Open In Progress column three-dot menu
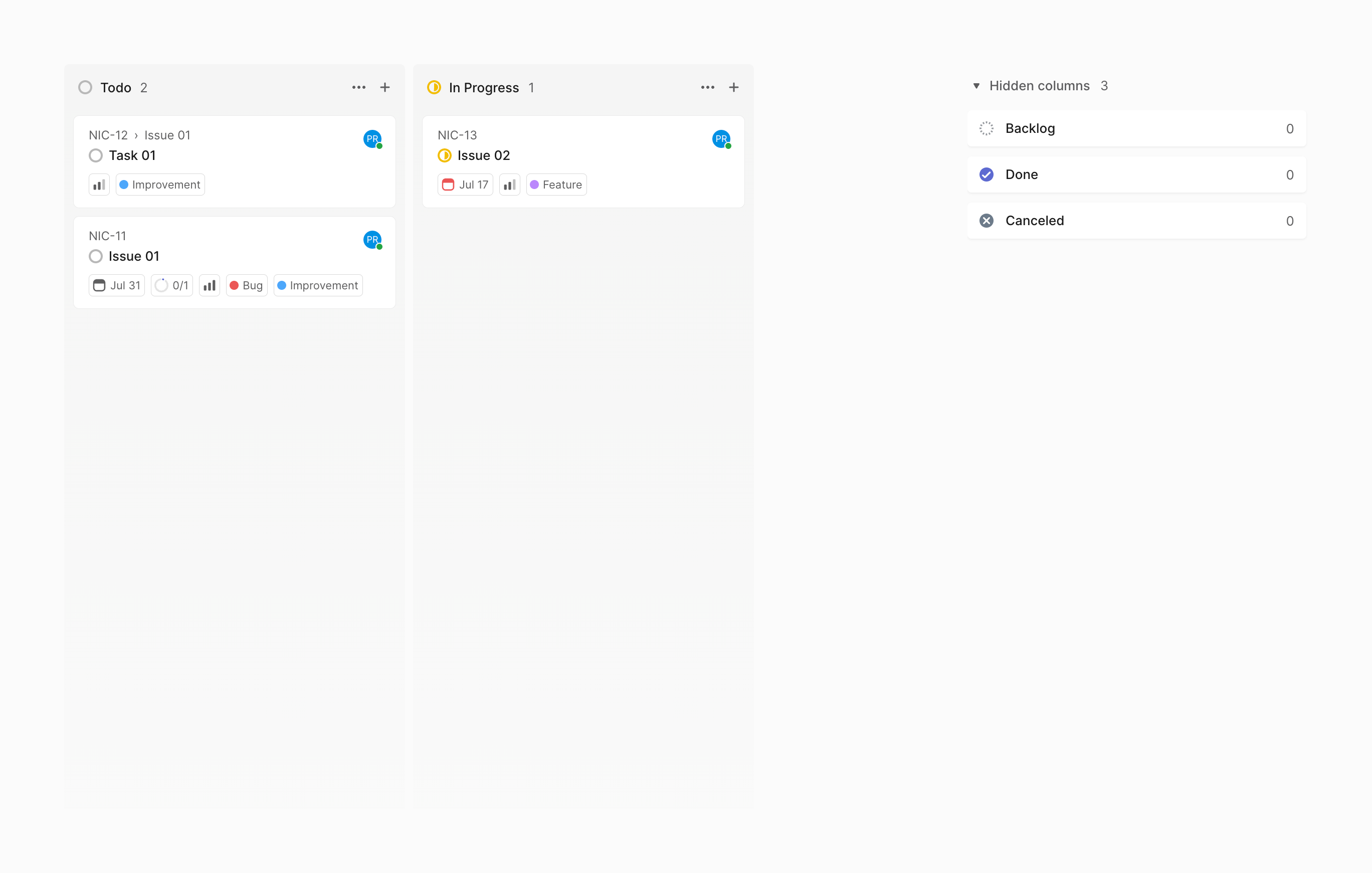The height and width of the screenshot is (873, 1372). point(707,87)
